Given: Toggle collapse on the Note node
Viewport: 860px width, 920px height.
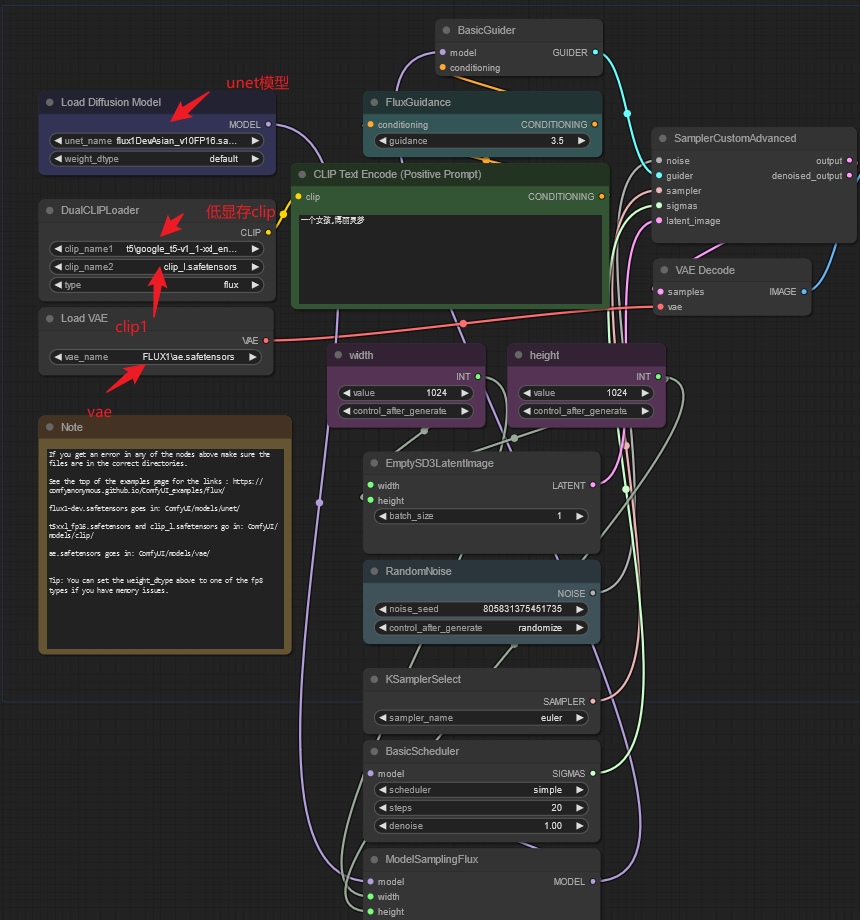Looking at the screenshot, I should click(x=49, y=427).
